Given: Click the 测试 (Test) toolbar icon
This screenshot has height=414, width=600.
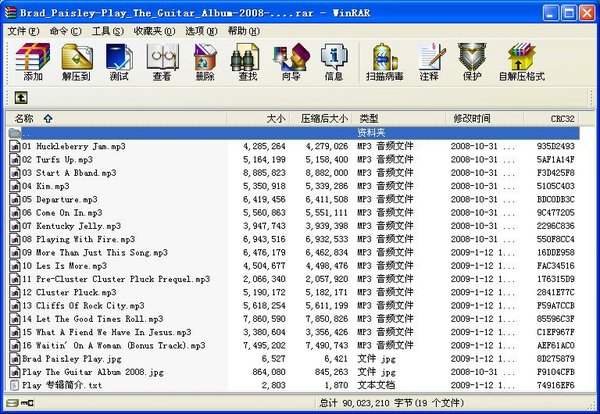Looking at the screenshot, I should pos(119,62).
